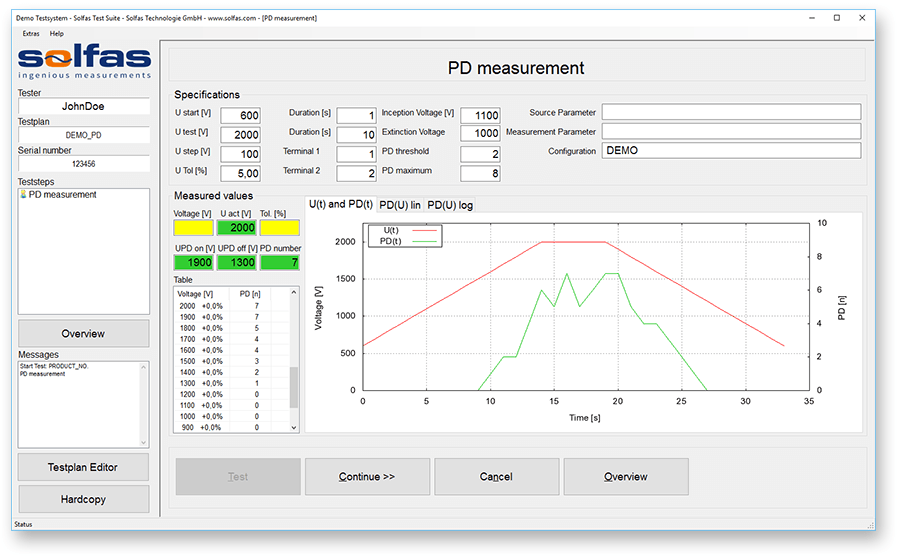Click the greyed Test button
Viewport: 900px width, 557px height.
coord(238,477)
